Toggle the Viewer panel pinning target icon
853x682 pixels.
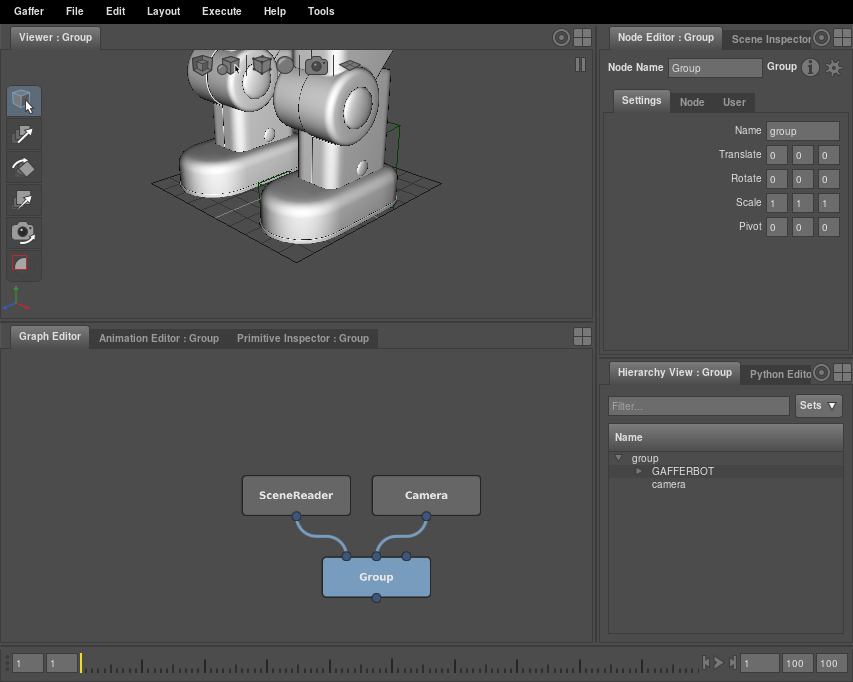pos(561,38)
